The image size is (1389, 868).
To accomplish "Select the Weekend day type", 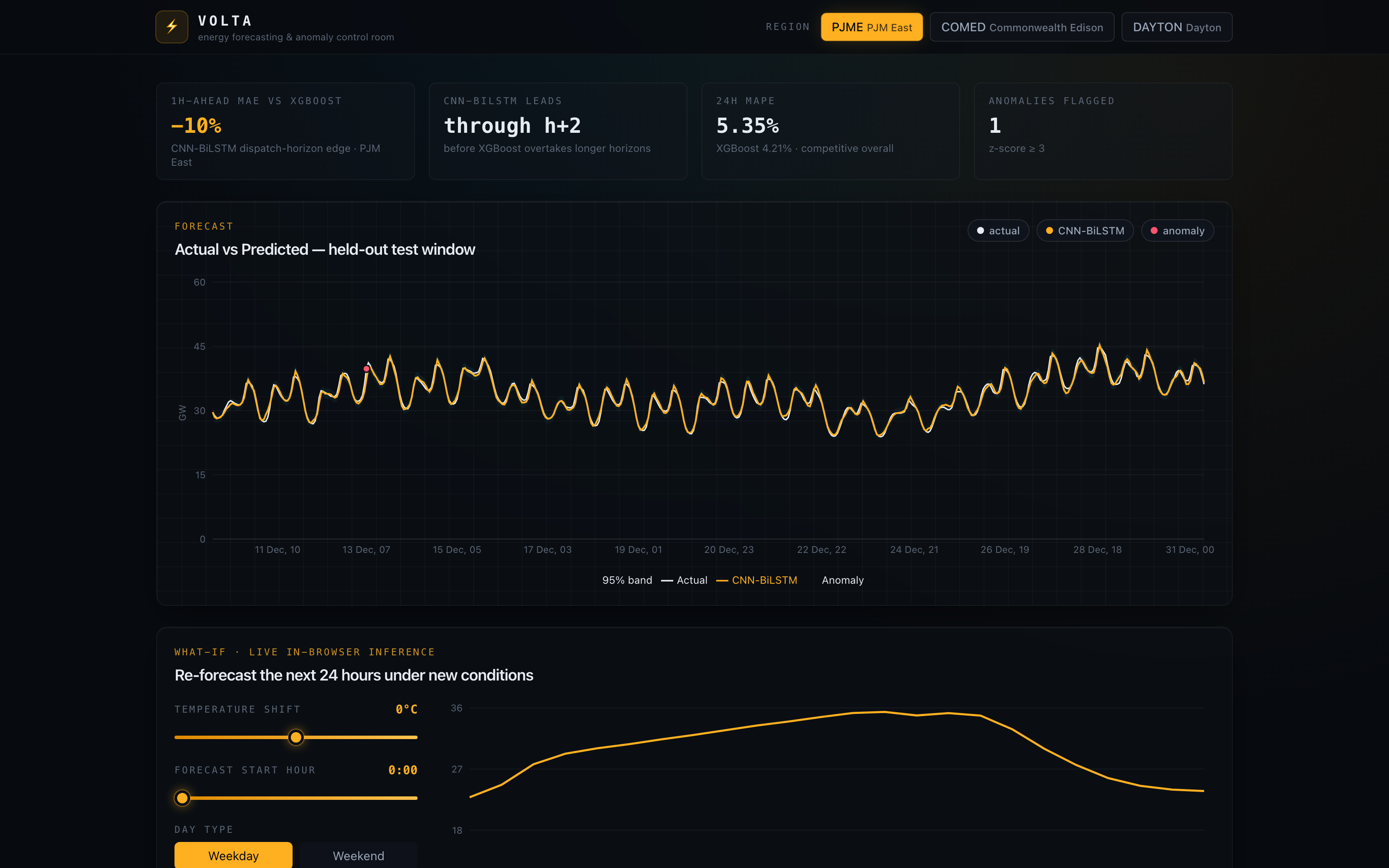I will (358, 855).
